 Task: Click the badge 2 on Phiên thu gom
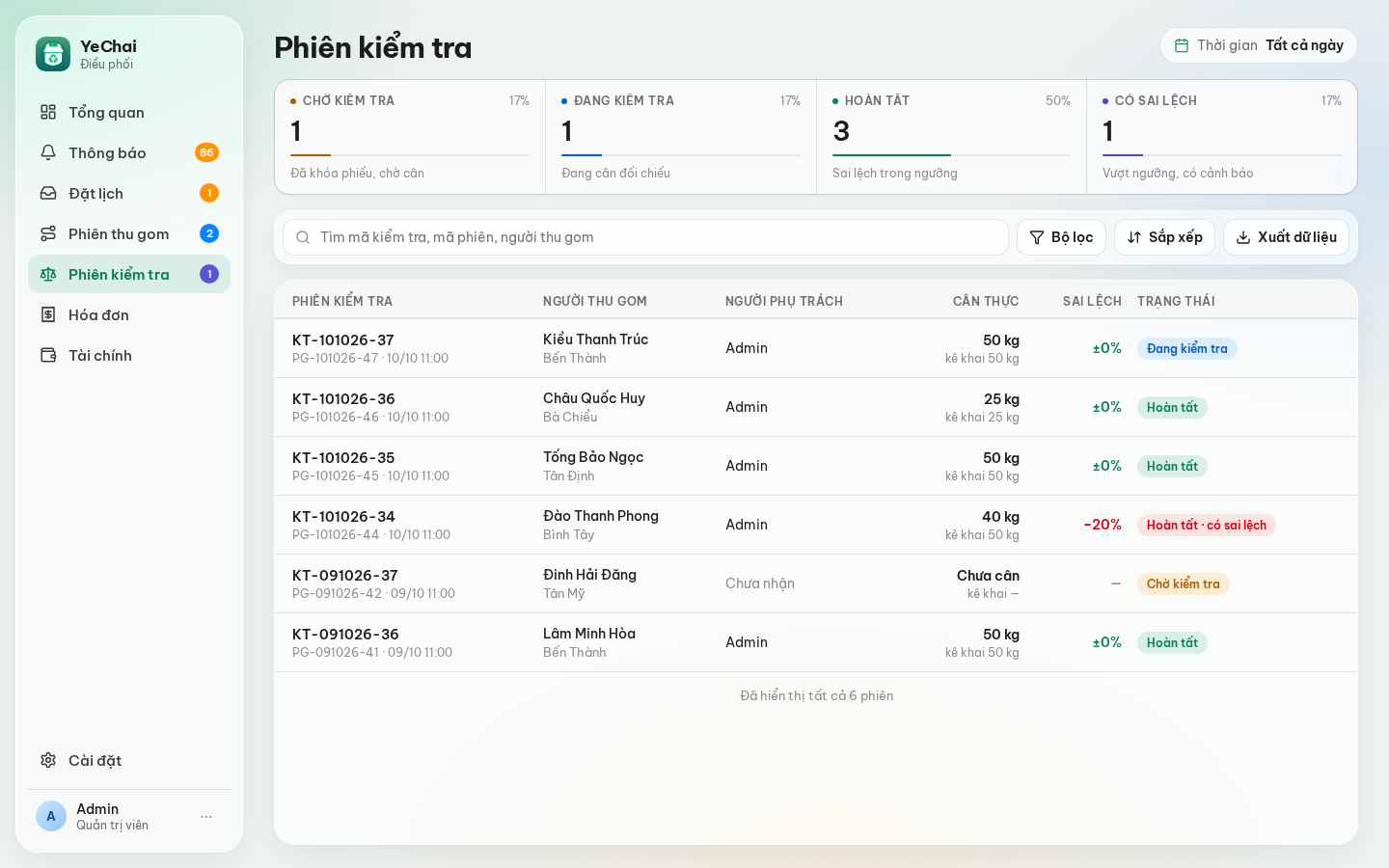coord(209,234)
